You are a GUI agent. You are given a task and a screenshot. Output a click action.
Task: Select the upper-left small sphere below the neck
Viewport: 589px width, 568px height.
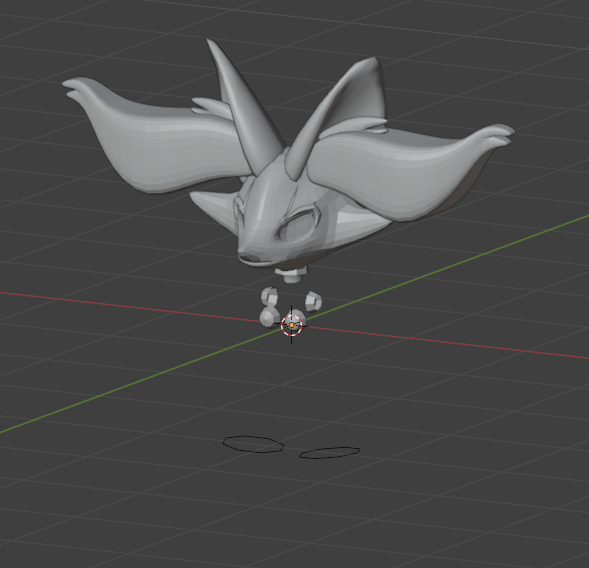(270, 296)
